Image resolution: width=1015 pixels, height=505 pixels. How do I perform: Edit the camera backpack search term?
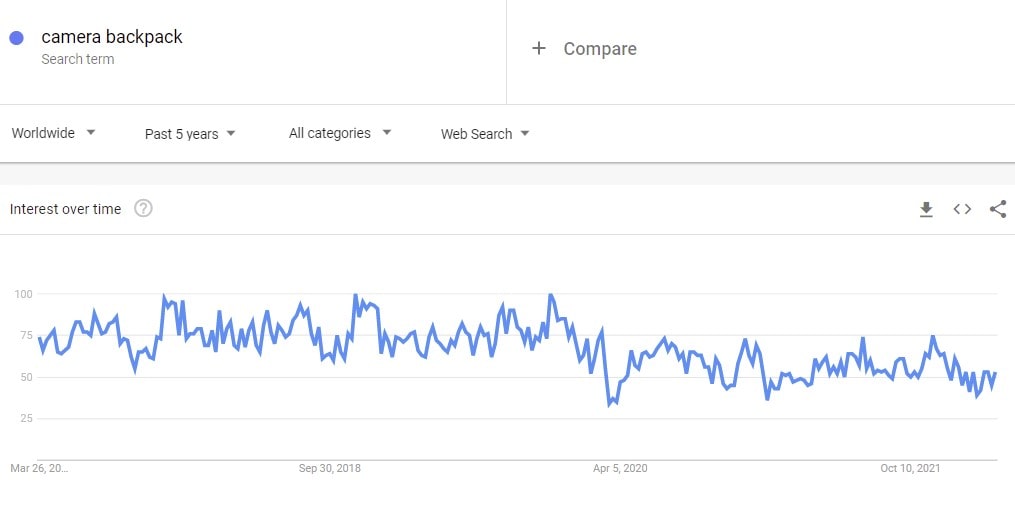(x=112, y=37)
